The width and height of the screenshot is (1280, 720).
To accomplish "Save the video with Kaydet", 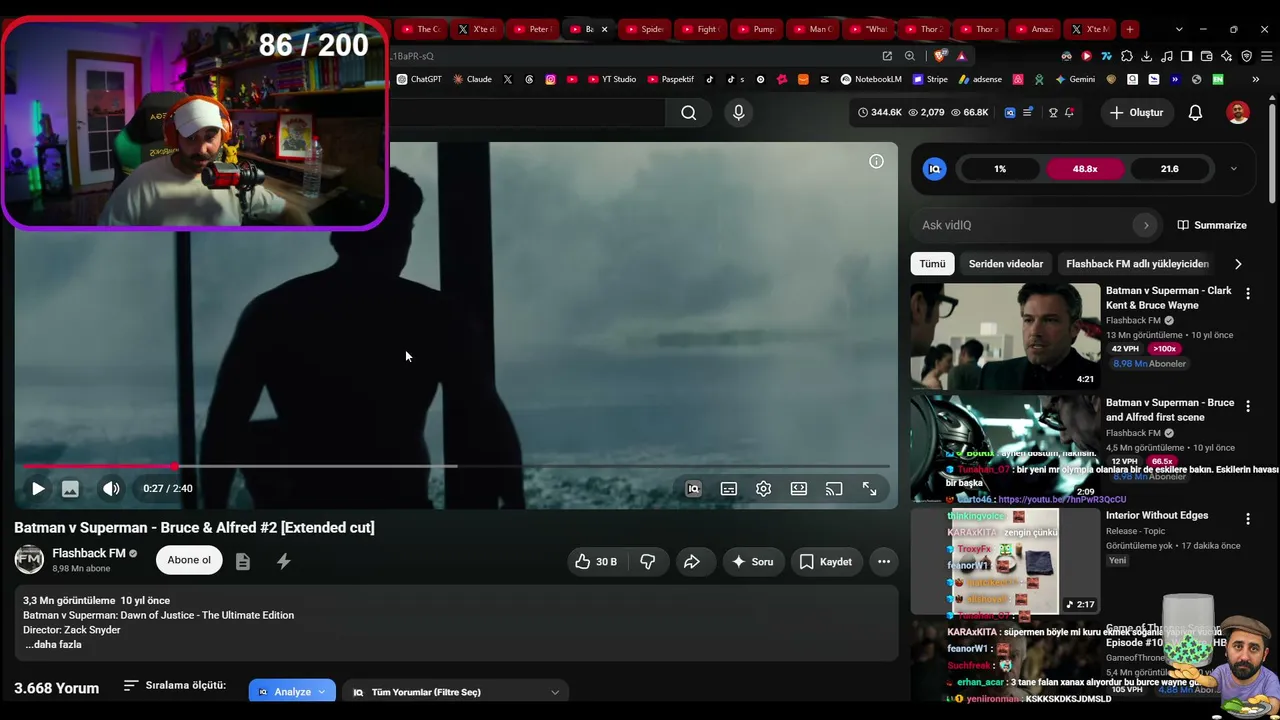I will pos(826,562).
